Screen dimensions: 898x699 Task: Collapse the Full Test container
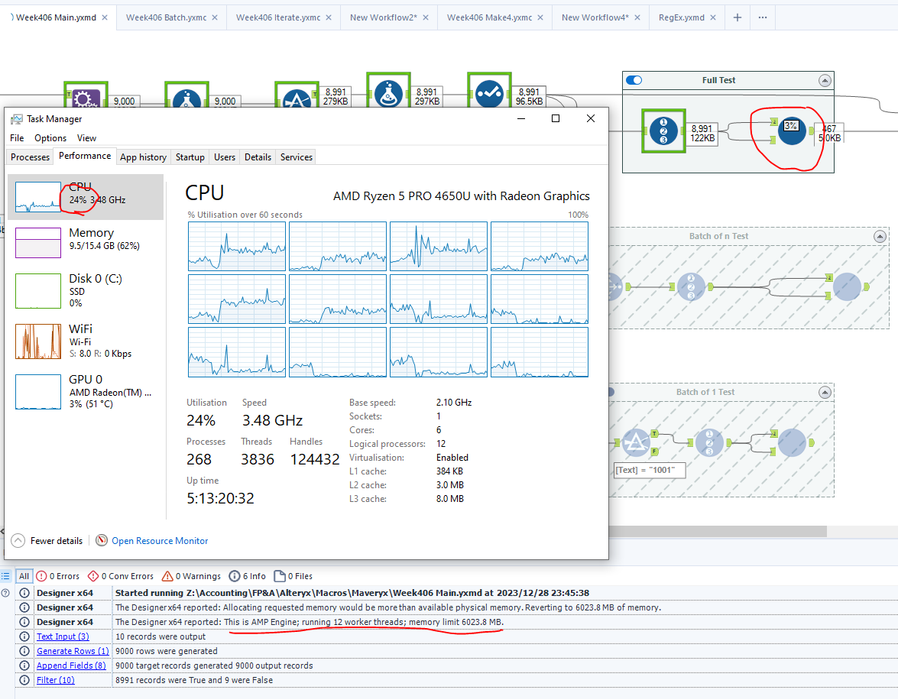click(824, 80)
